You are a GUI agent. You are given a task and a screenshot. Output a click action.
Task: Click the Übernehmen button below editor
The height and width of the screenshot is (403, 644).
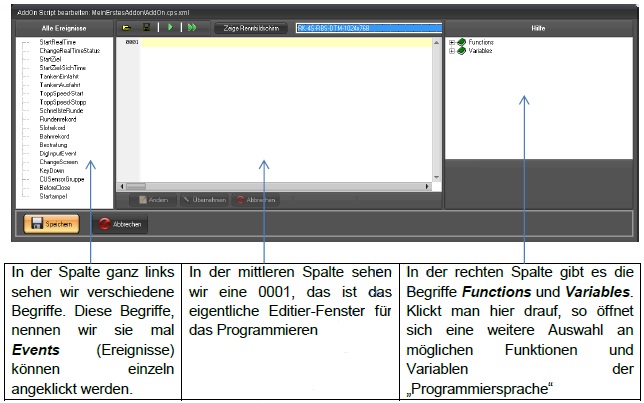coord(205,200)
